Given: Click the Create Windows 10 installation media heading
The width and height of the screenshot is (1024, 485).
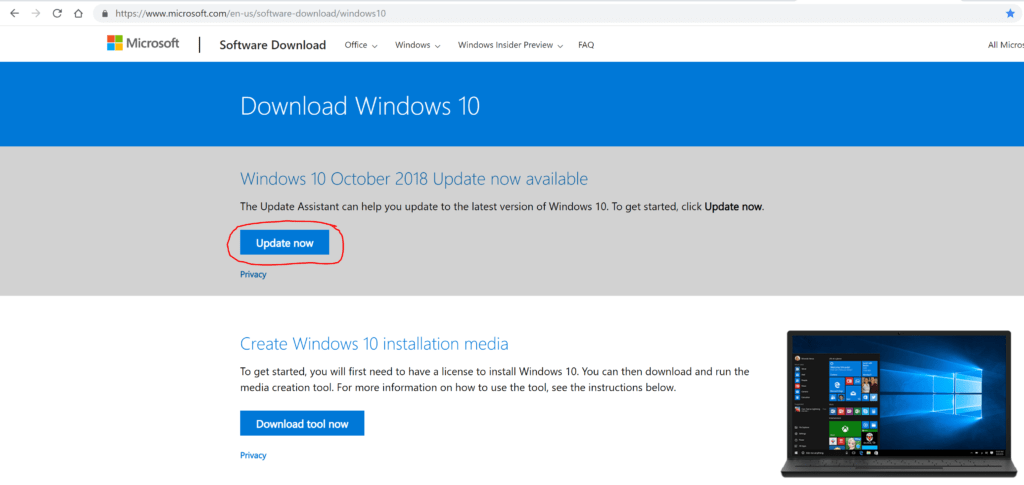Looking at the screenshot, I should pos(374,343).
